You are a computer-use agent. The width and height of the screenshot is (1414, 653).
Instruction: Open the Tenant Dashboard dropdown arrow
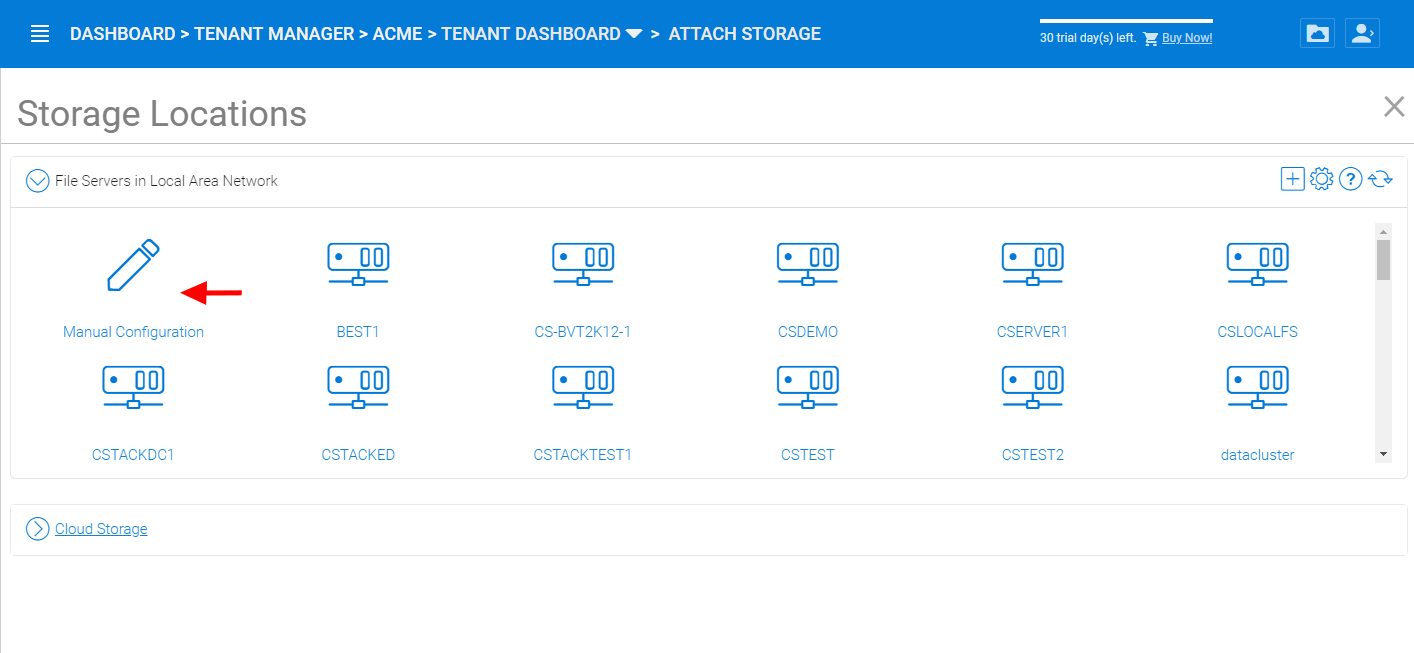pyautogui.click(x=634, y=34)
